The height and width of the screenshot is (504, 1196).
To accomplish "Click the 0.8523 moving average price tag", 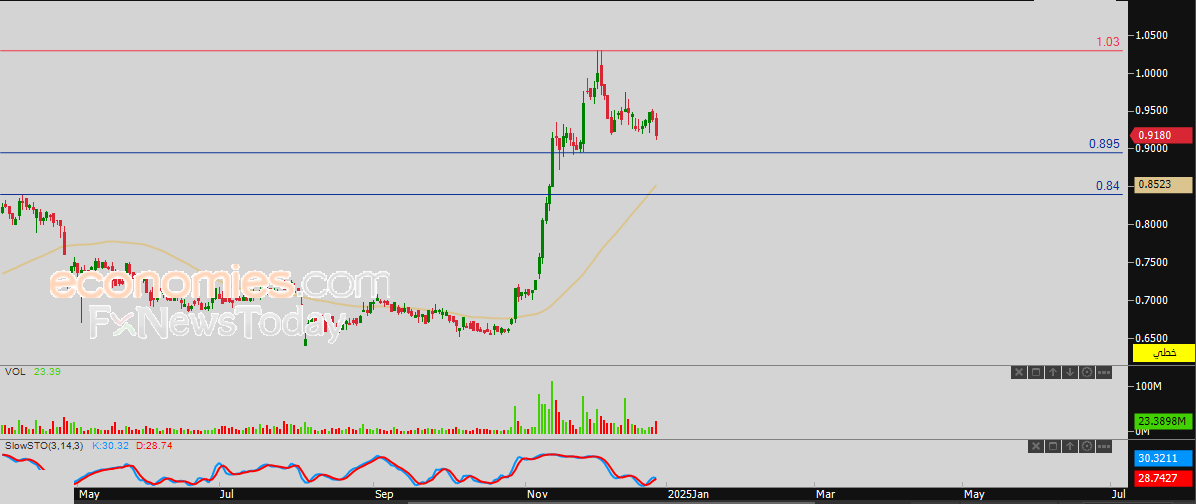I will [x=1163, y=184].
